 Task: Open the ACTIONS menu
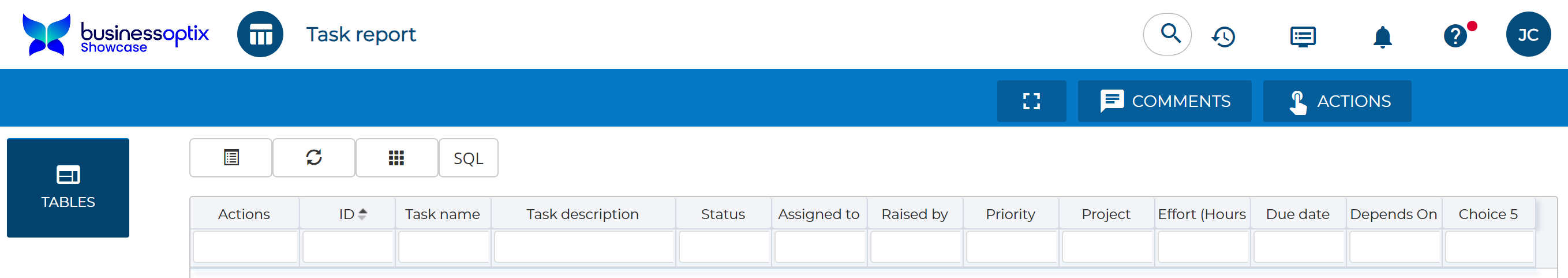point(1337,101)
